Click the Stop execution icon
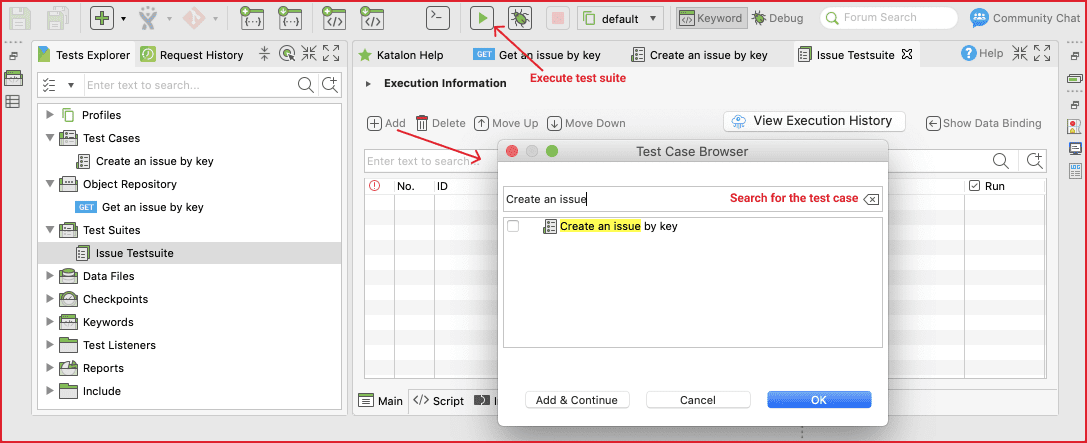 [x=558, y=18]
